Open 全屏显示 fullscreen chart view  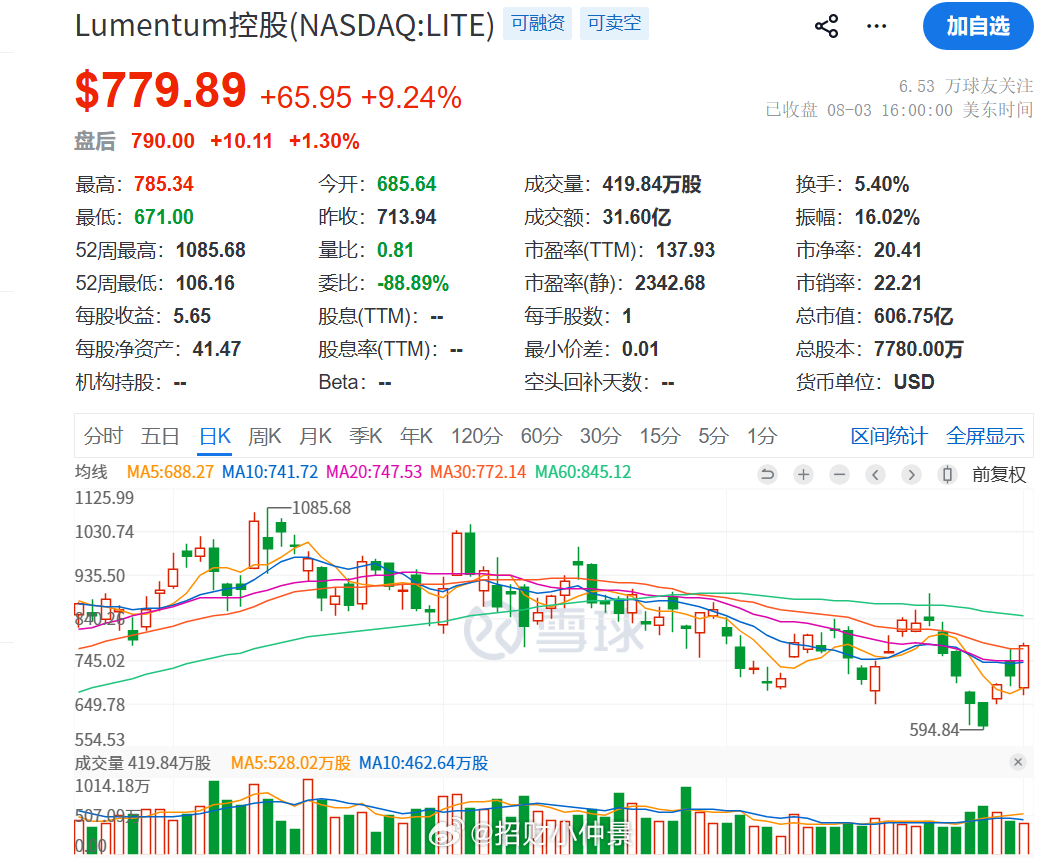point(985,436)
